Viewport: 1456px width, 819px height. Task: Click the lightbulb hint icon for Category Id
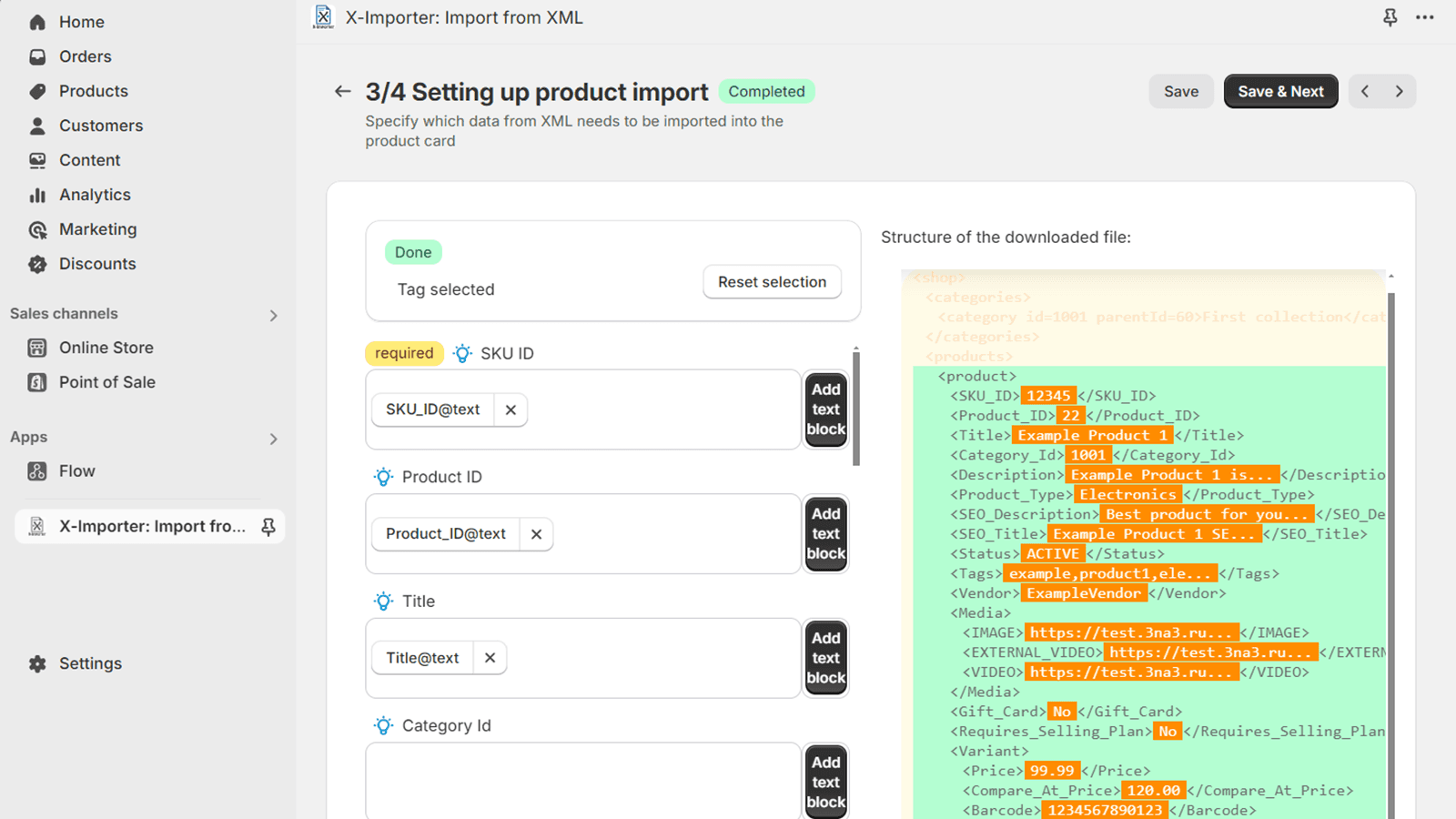click(383, 725)
